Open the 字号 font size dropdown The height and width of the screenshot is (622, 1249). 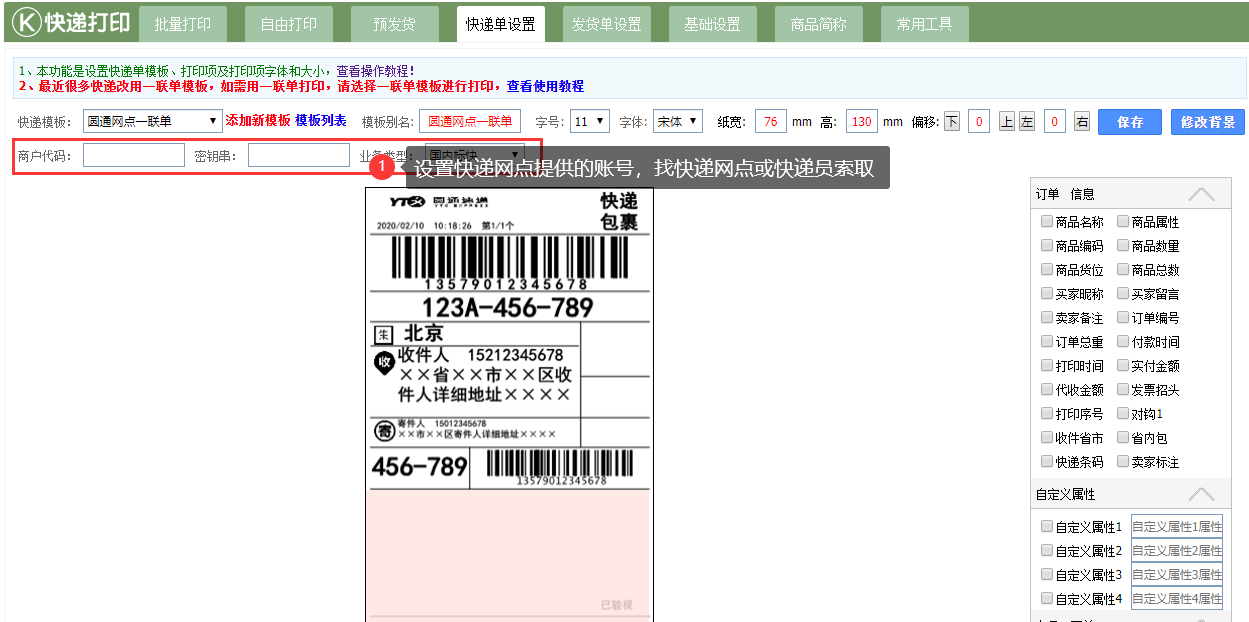[x=590, y=122]
